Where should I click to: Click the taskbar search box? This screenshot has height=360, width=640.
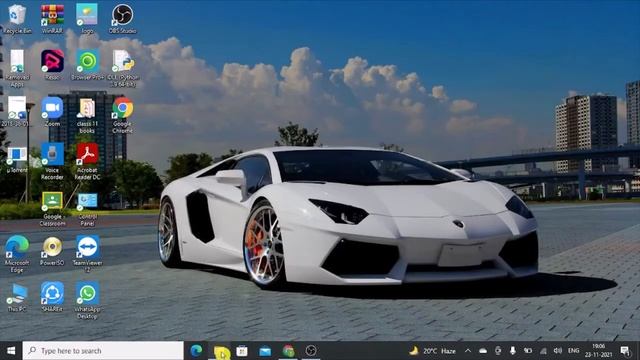coord(103,351)
